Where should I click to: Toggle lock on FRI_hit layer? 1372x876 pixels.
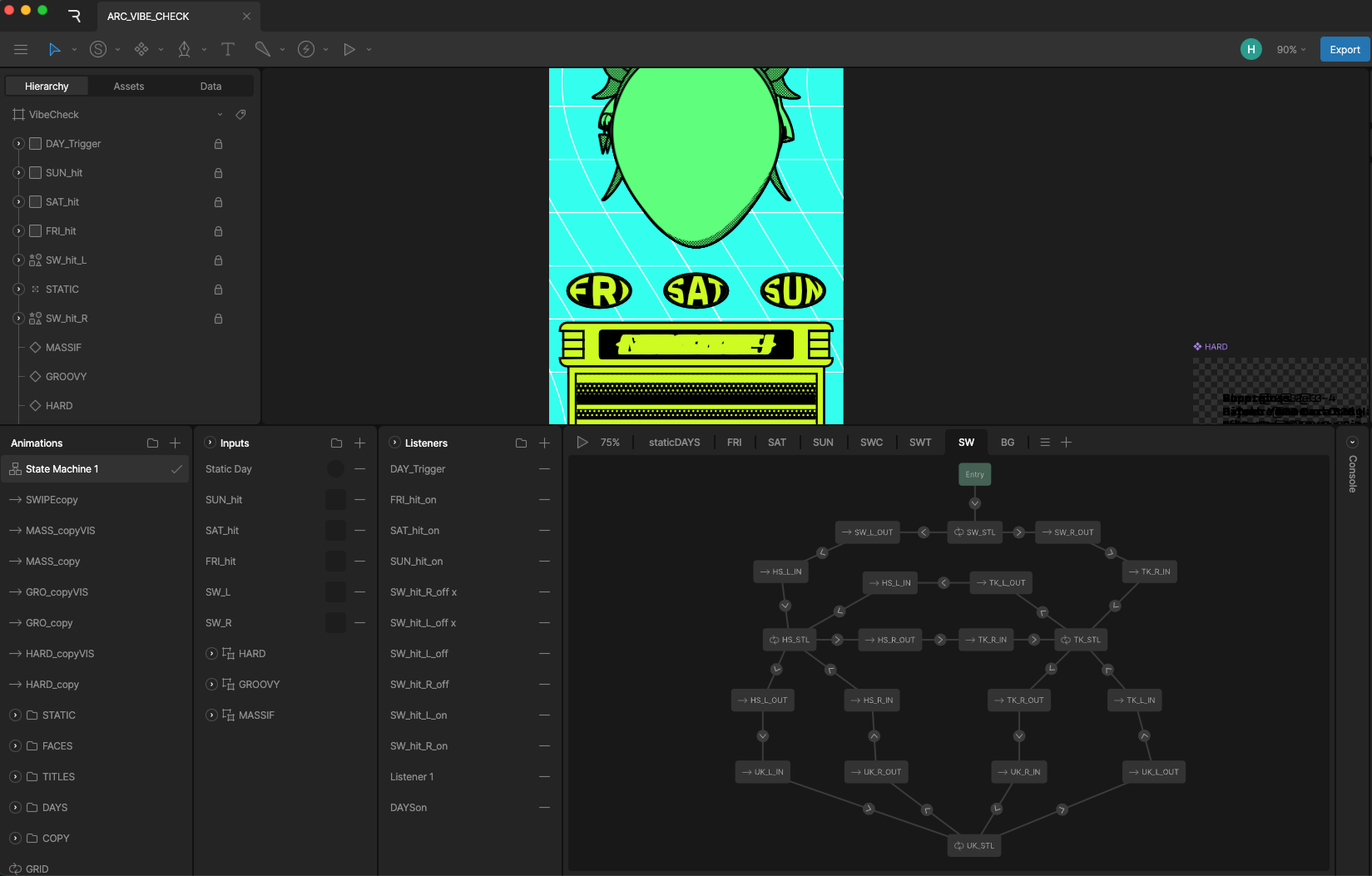coord(218,231)
